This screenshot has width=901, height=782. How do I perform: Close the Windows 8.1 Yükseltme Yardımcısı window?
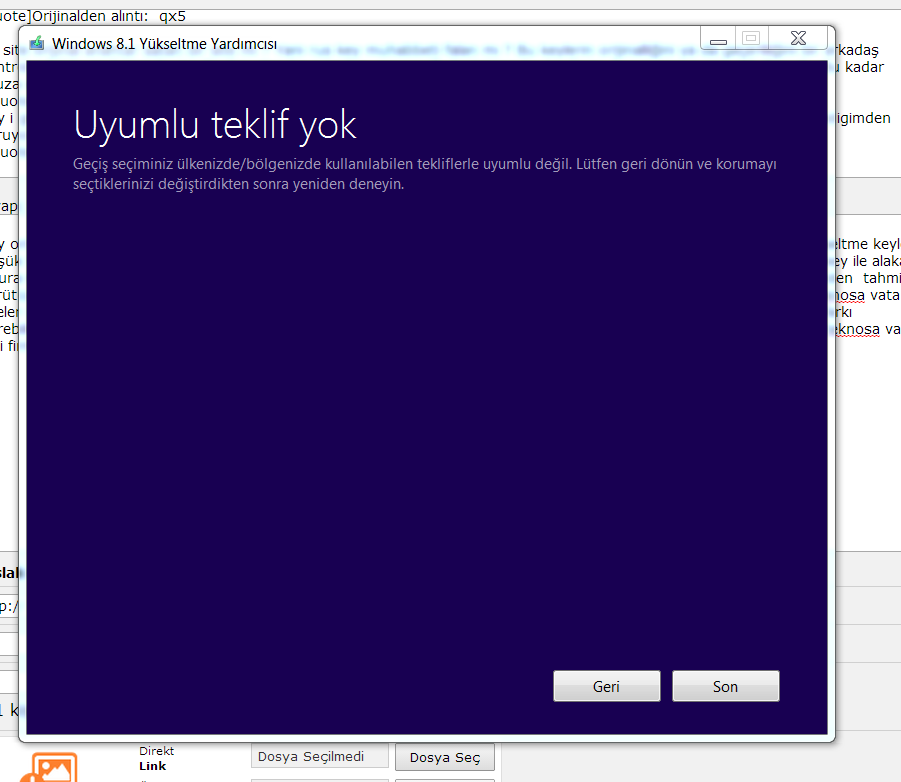pos(798,38)
